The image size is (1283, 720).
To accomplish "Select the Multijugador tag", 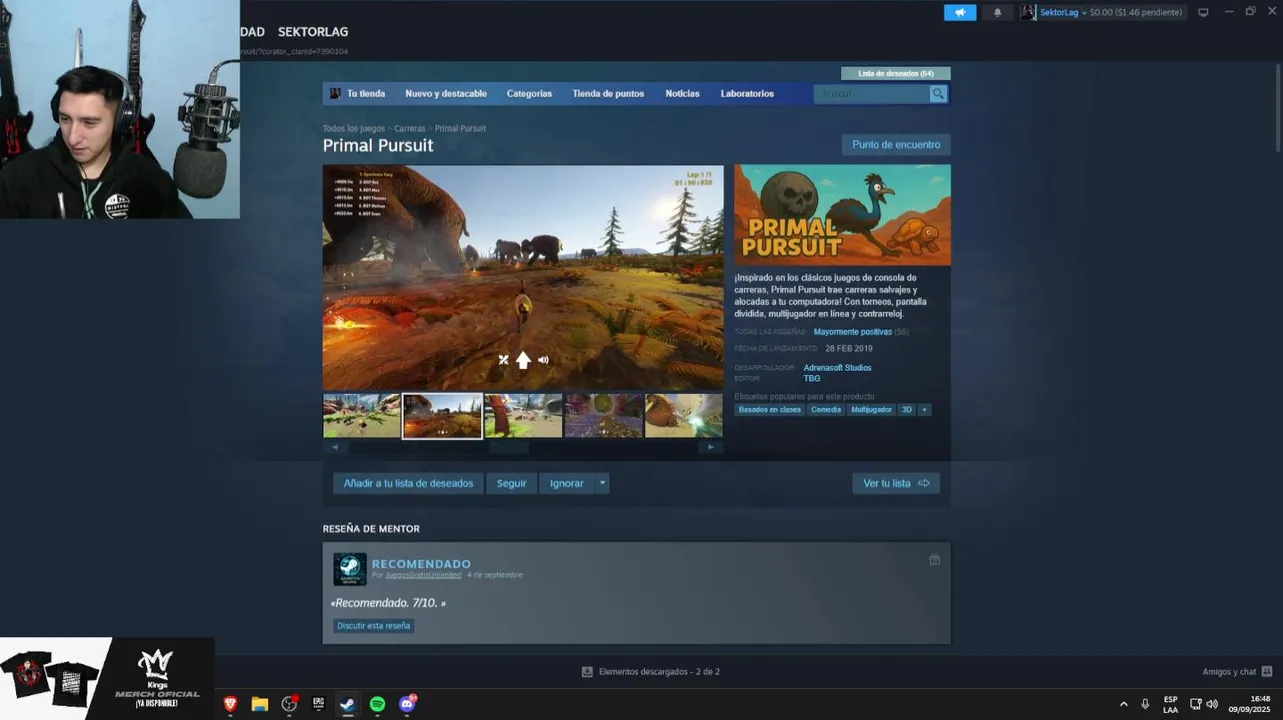I will (871, 409).
